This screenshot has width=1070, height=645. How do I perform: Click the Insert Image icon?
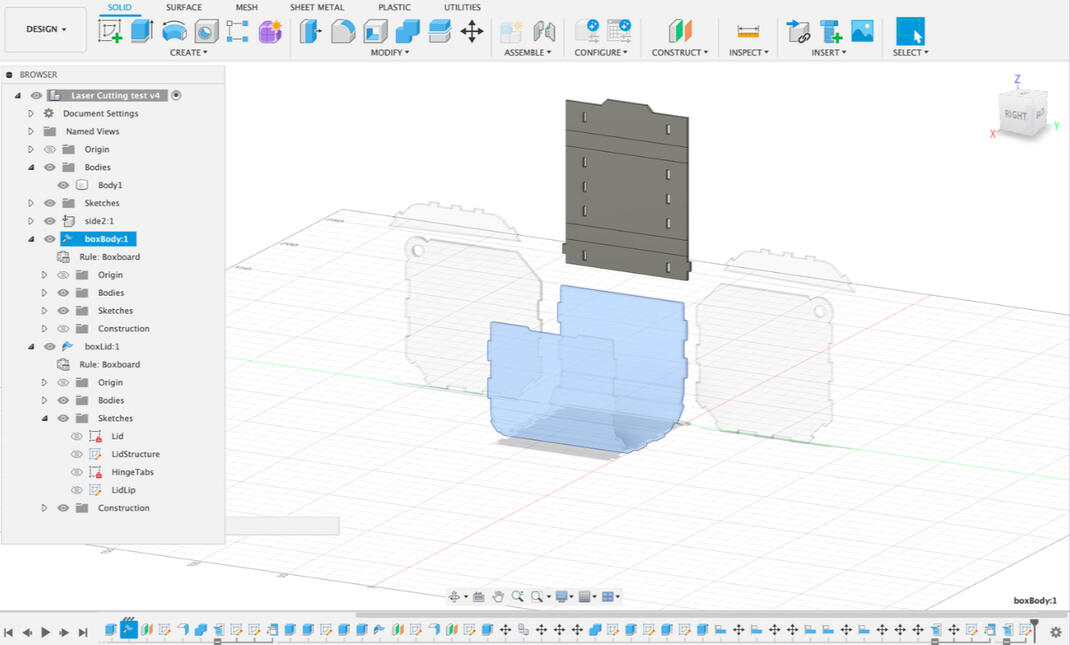coord(862,31)
